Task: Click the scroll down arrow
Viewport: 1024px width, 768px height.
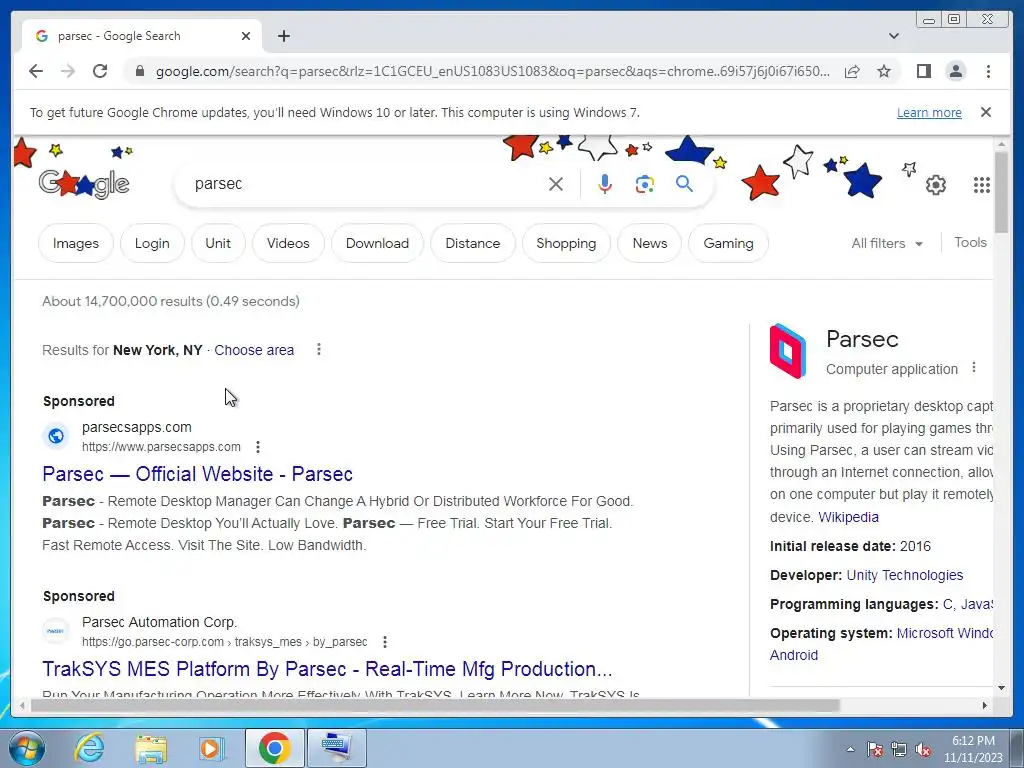Action: coord(1001,688)
